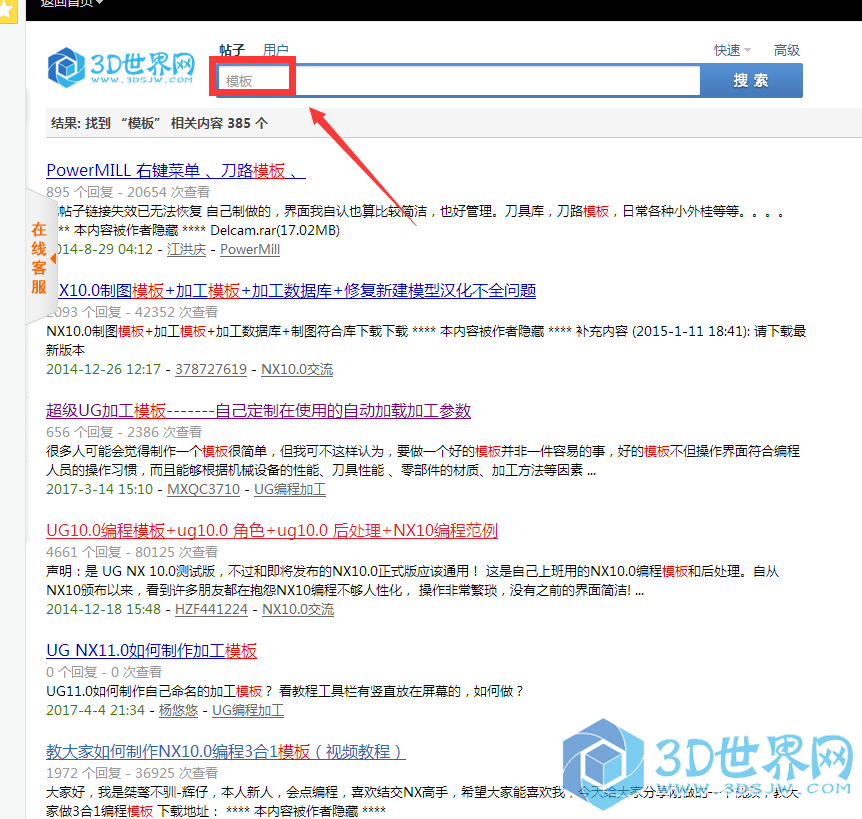The image size is (862, 819).
Task: Open UG编程加工 forum under the 杨悠悠 post
Action: click(x=248, y=710)
